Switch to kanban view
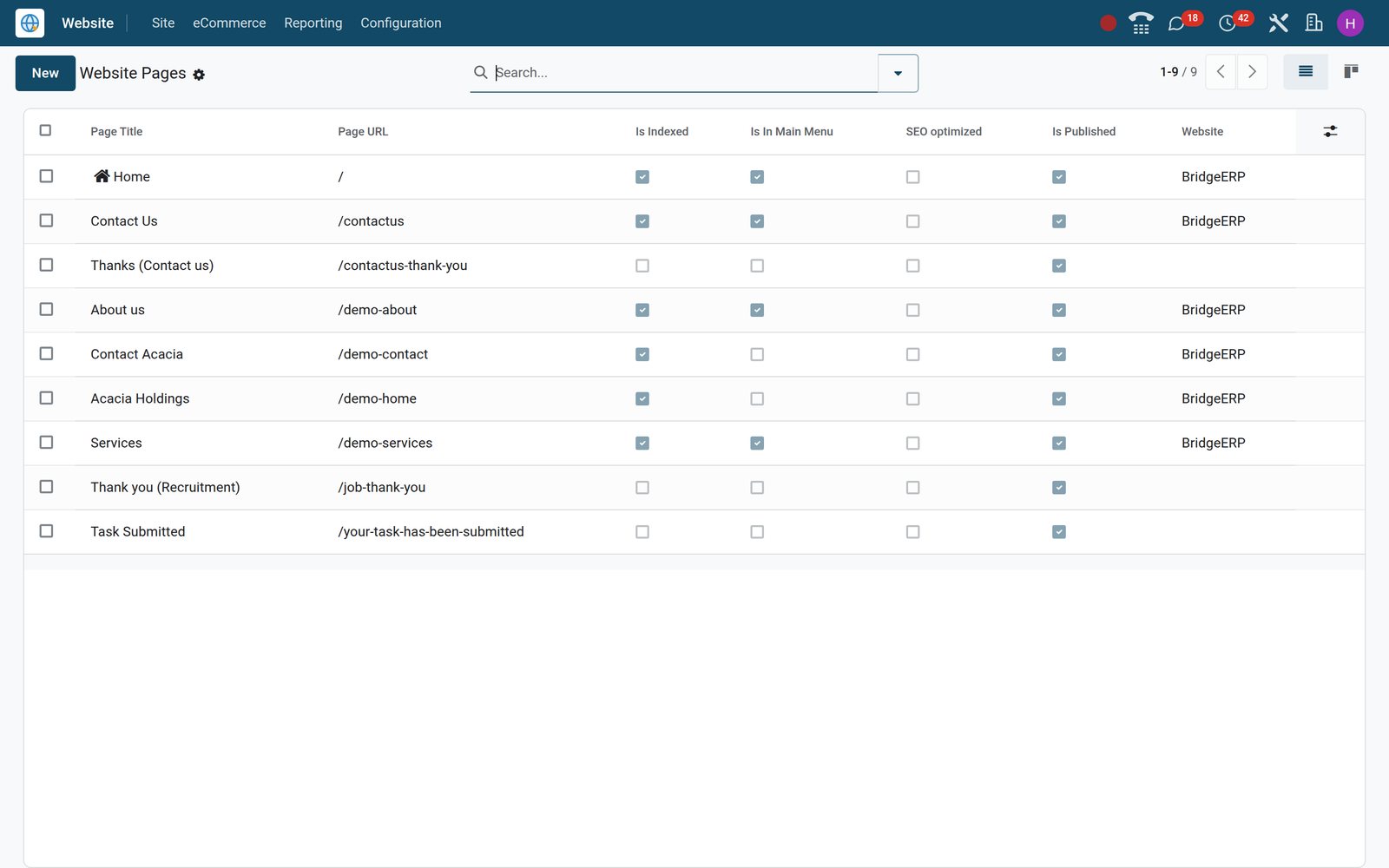The width and height of the screenshot is (1389, 868). pyautogui.click(x=1351, y=72)
